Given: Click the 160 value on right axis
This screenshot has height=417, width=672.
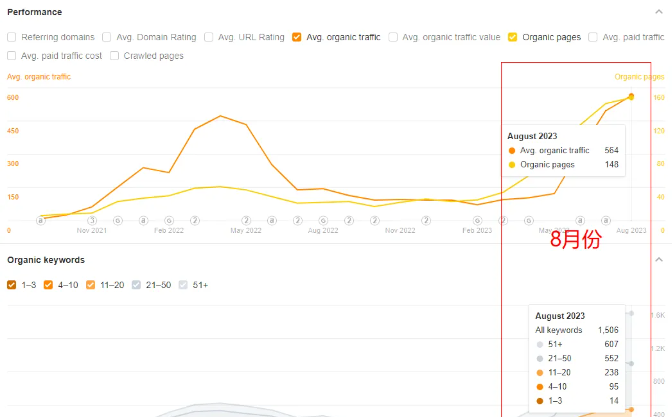Looking at the screenshot, I should pos(659,98).
